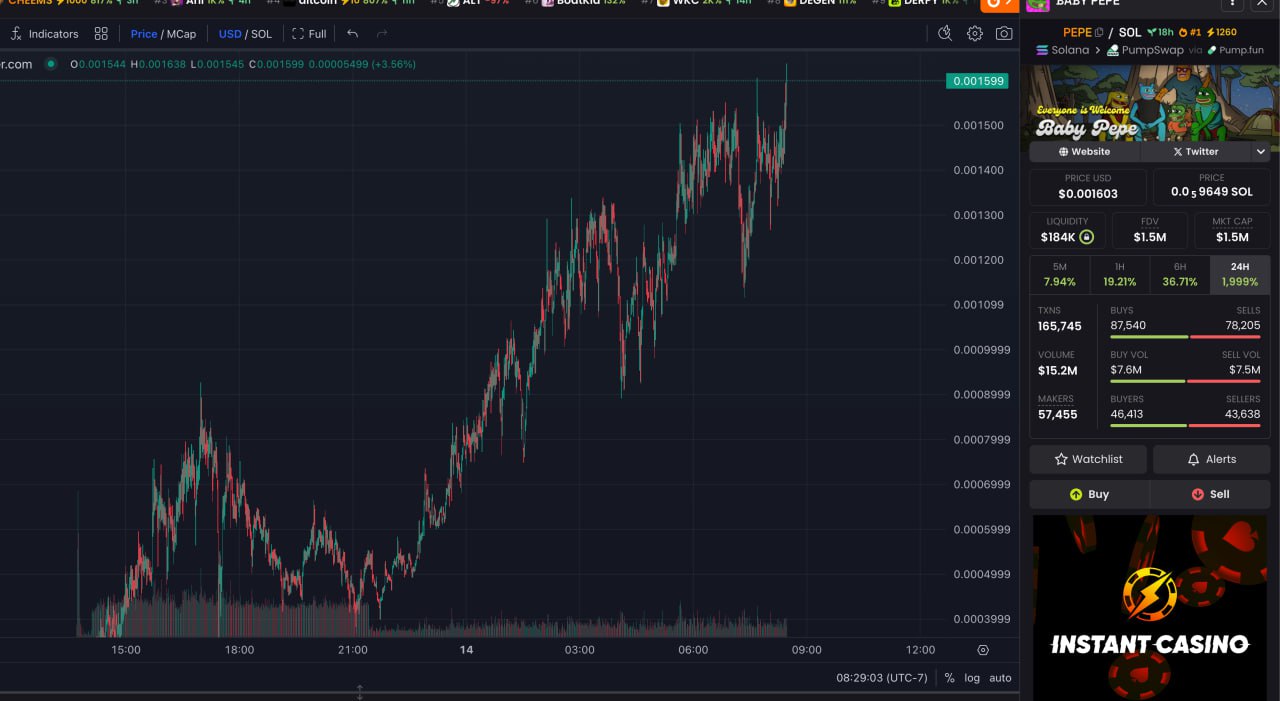Toggle auto scale on the chart

click(1001, 678)
